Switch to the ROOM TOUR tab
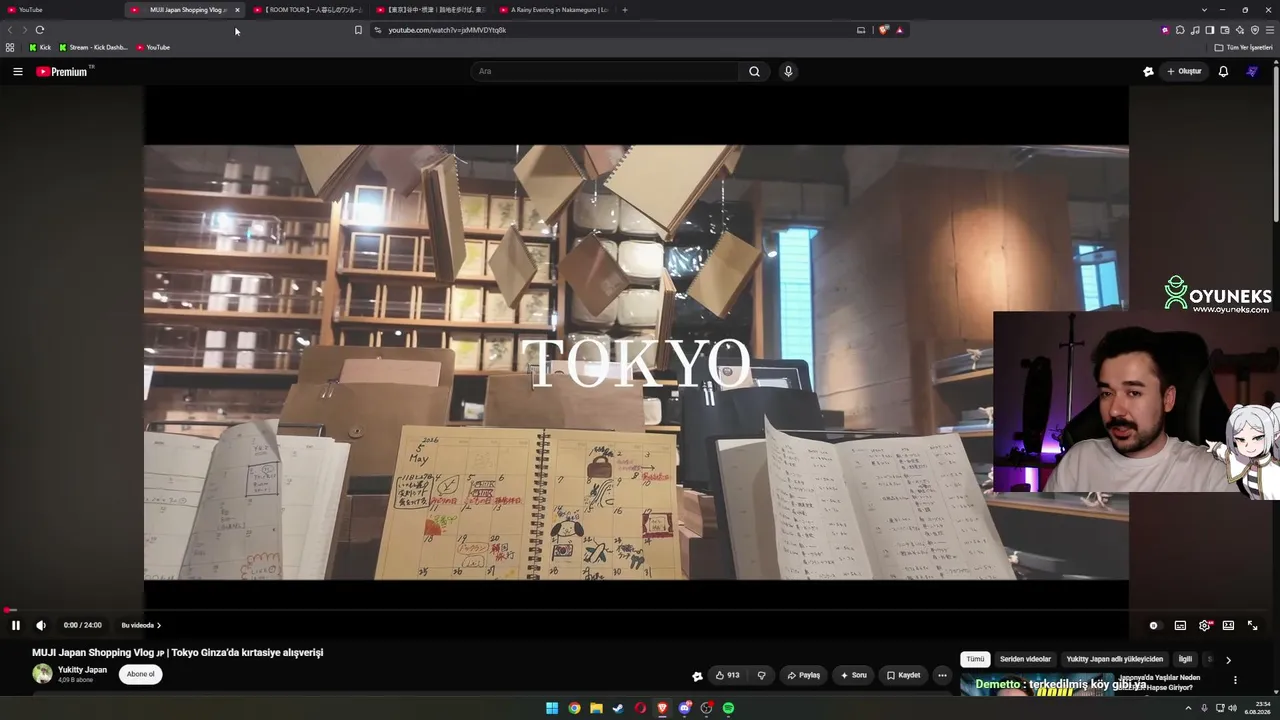Viewport: 1280px width, 720px height. [308, 10]
